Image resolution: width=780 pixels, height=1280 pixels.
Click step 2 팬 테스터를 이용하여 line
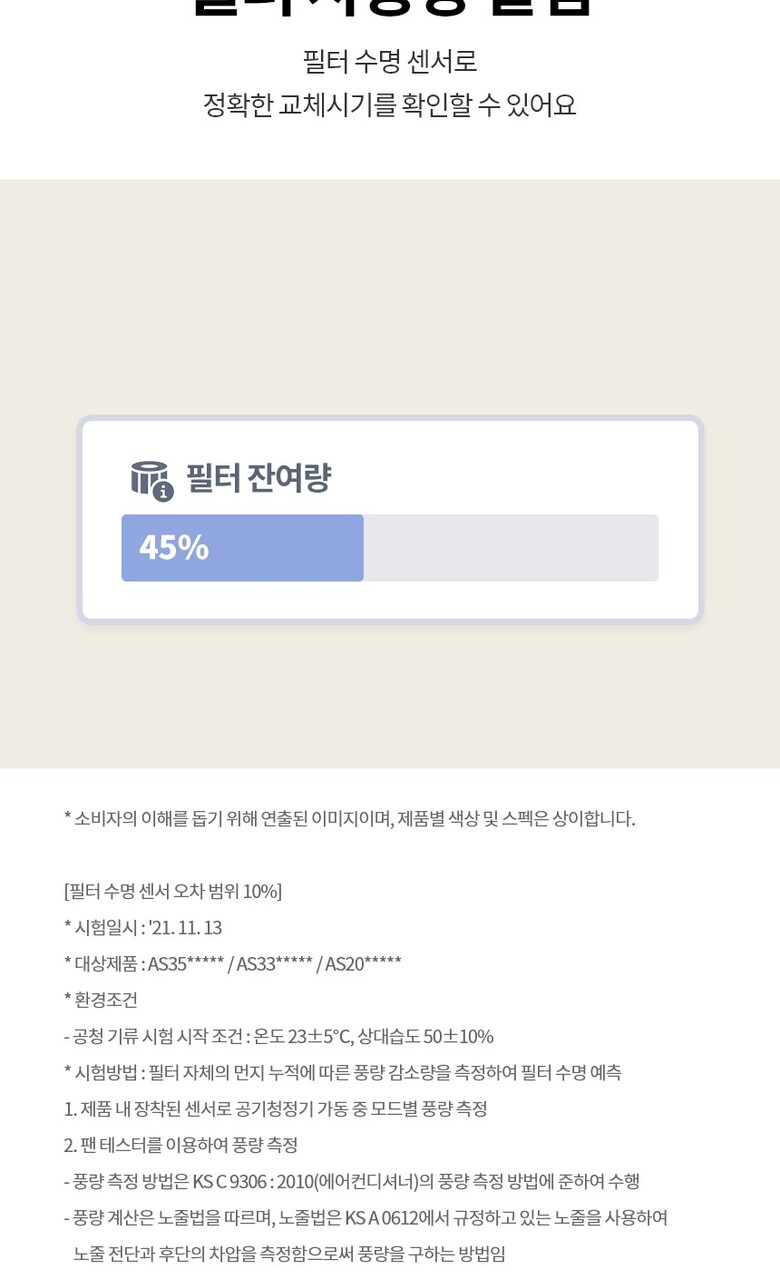coord(181,1145)
